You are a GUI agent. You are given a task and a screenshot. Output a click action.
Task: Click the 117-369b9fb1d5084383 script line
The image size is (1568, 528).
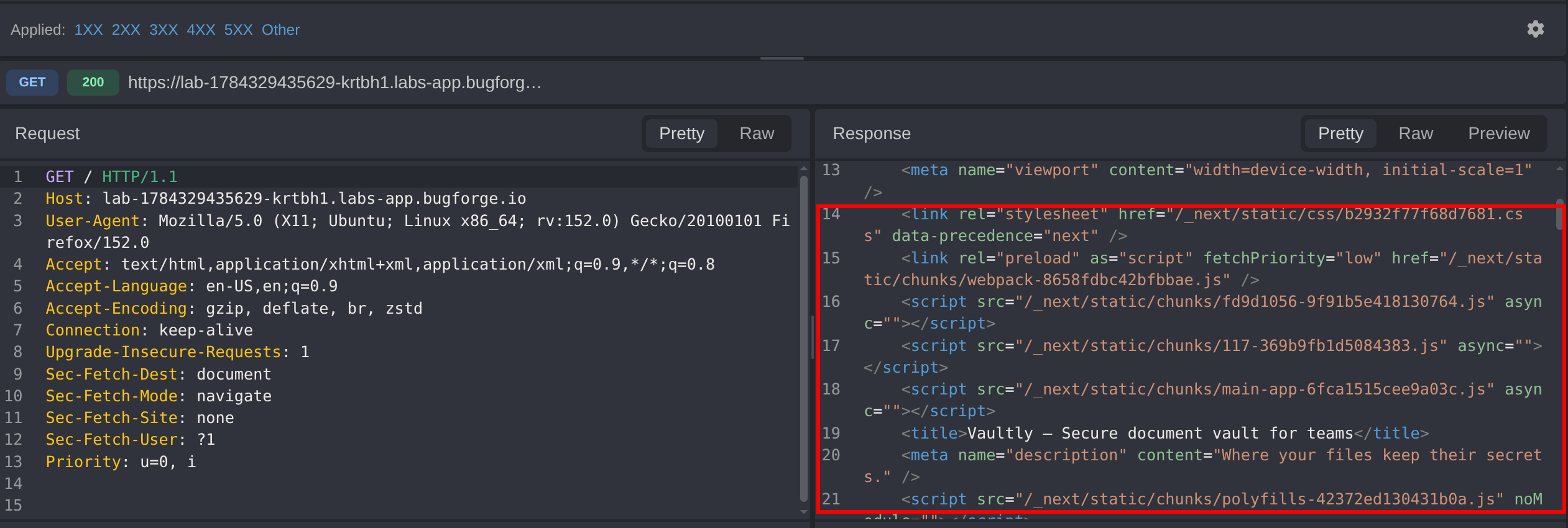coord(1202,357)
